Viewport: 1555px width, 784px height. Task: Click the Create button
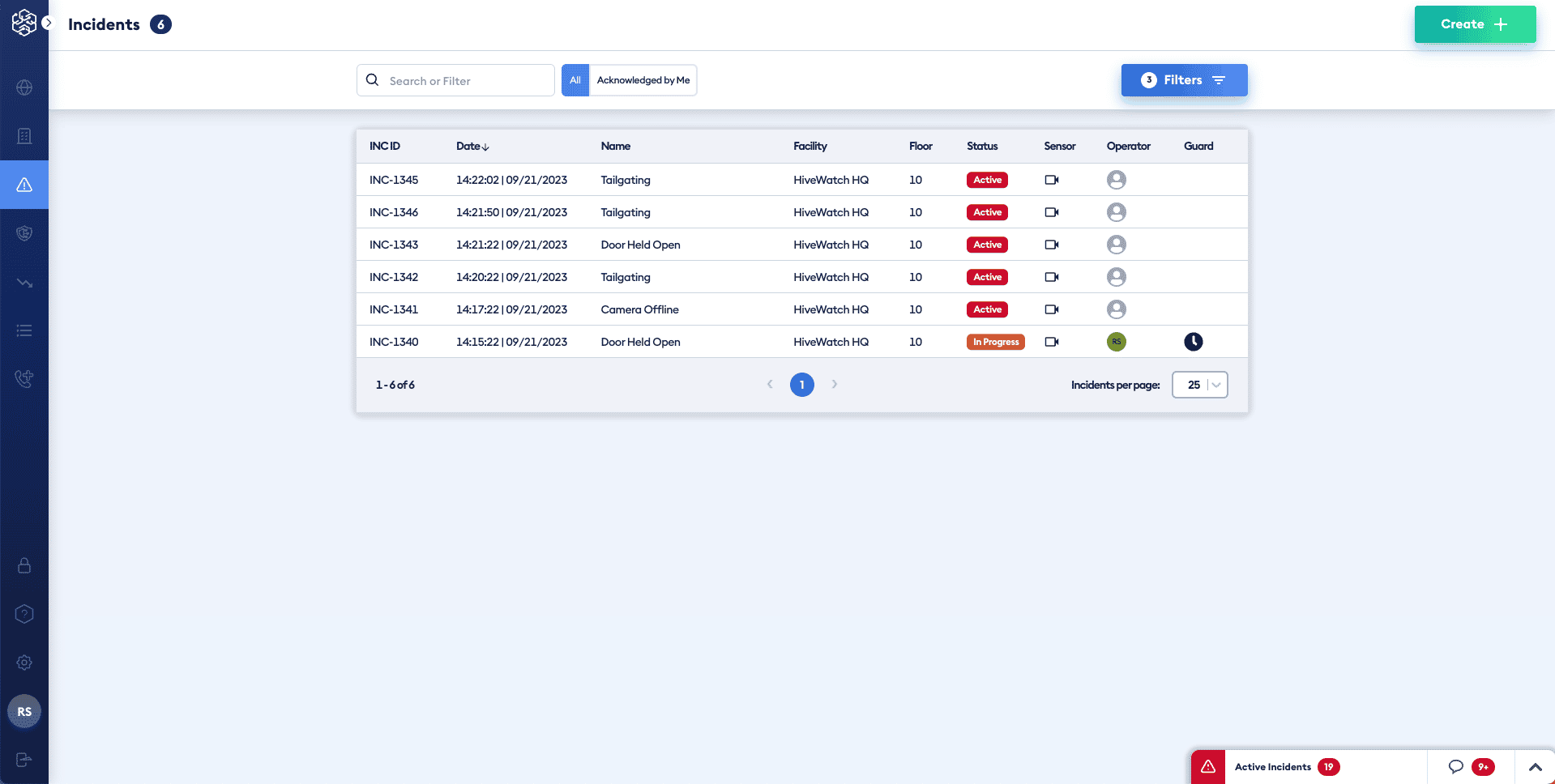click(x=1475, y=24)
